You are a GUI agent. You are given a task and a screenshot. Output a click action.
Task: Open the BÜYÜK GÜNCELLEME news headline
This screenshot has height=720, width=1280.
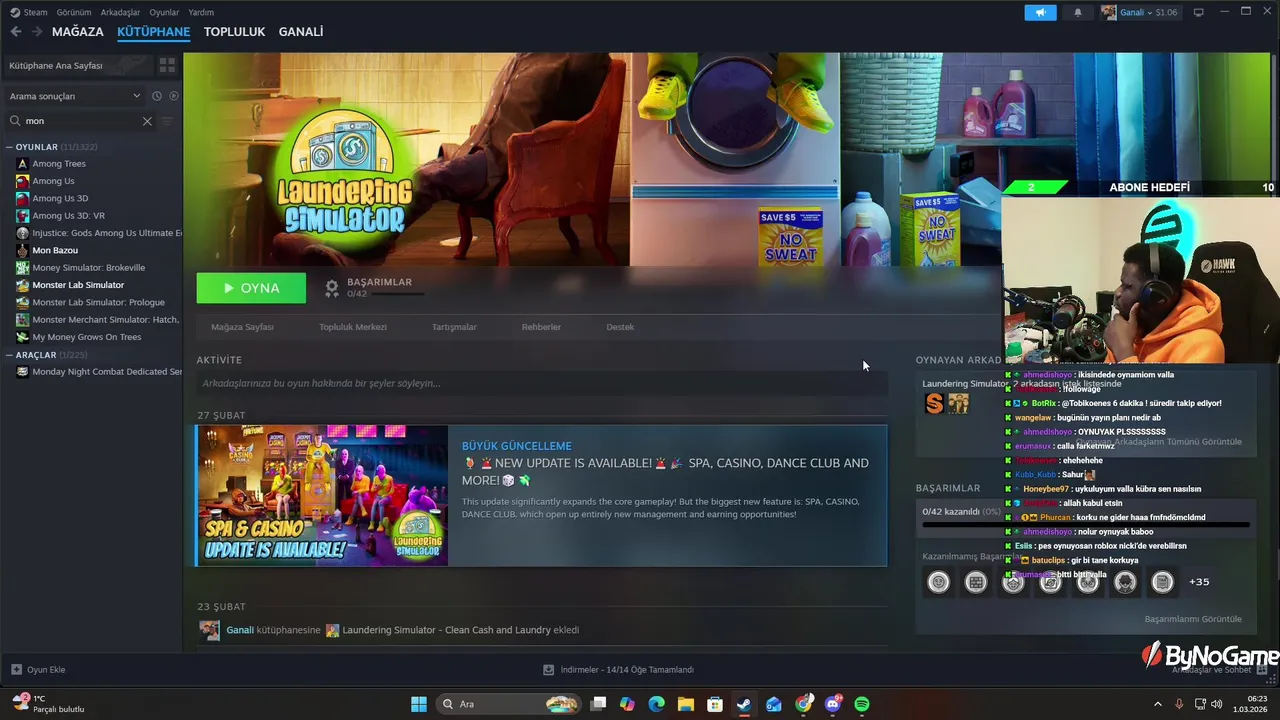(517, 446)
